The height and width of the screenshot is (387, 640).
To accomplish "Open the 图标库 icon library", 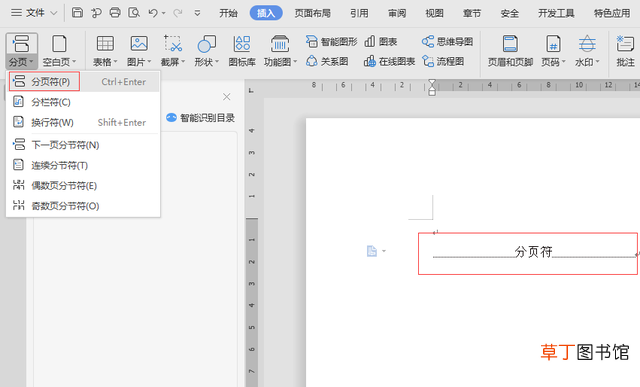I will click(242, 51).
